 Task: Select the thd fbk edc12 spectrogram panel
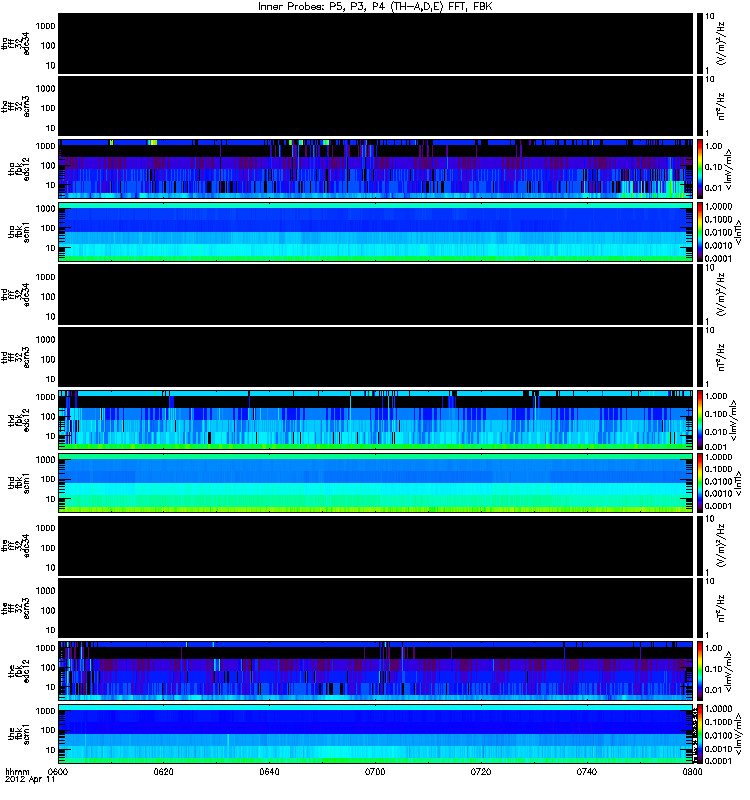375,420
